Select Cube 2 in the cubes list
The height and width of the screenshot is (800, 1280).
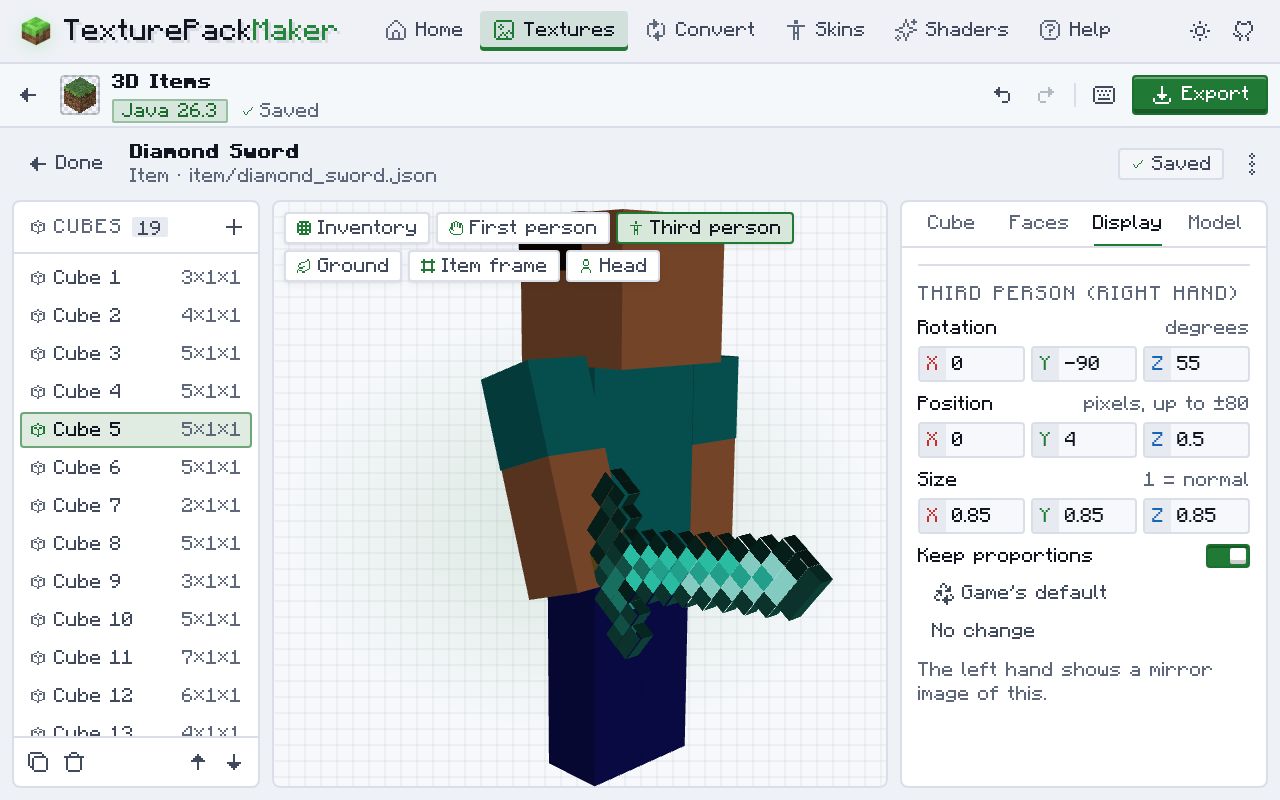tap(136, 316)
